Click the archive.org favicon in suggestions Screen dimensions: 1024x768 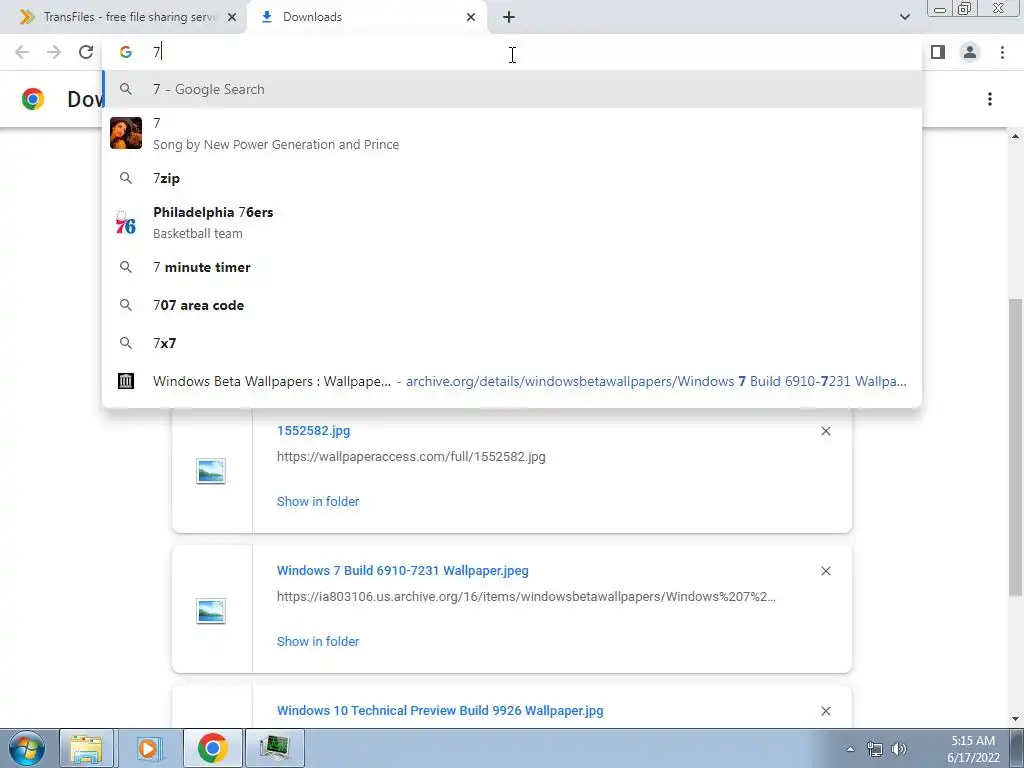pos(125,381)
